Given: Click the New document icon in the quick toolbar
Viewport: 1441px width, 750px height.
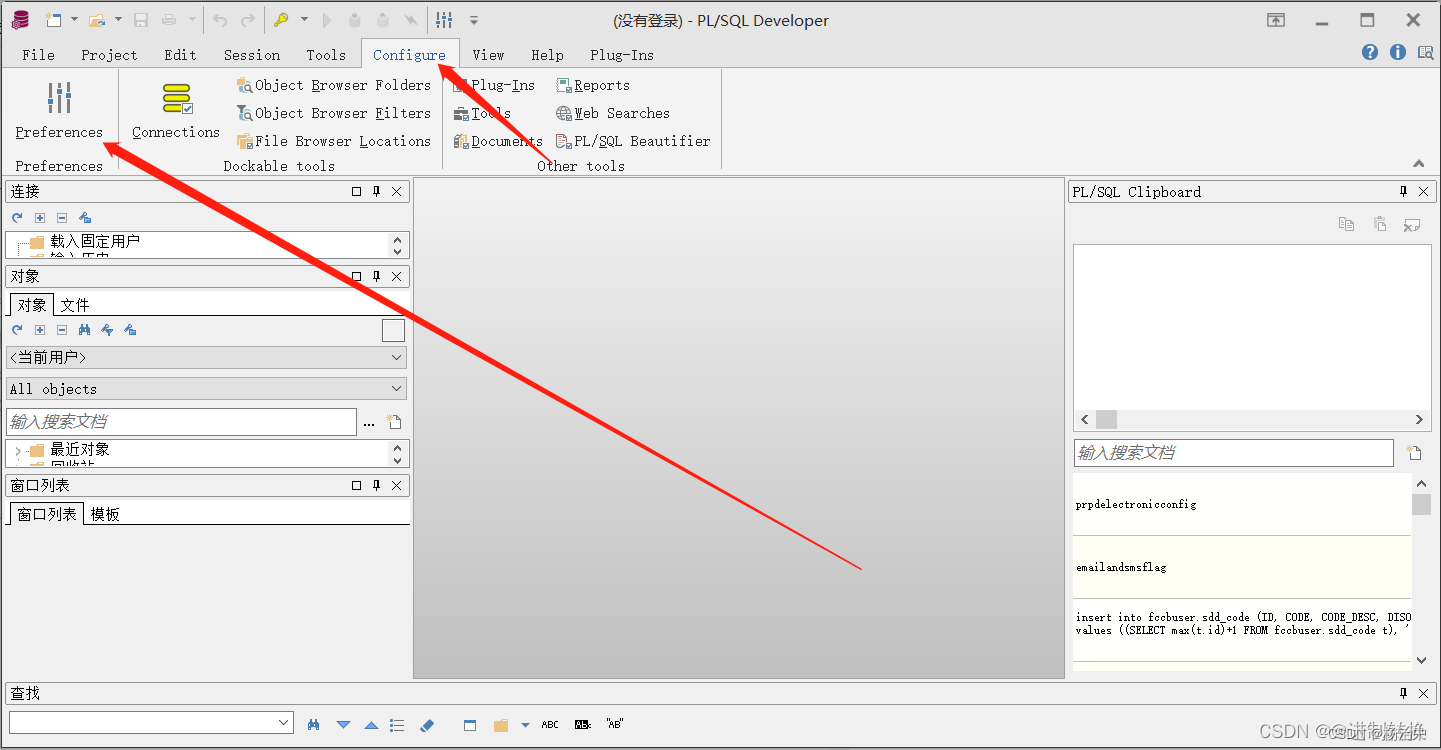Looking at the screenshot, I should pyautogui.click(x=53, y=20).
